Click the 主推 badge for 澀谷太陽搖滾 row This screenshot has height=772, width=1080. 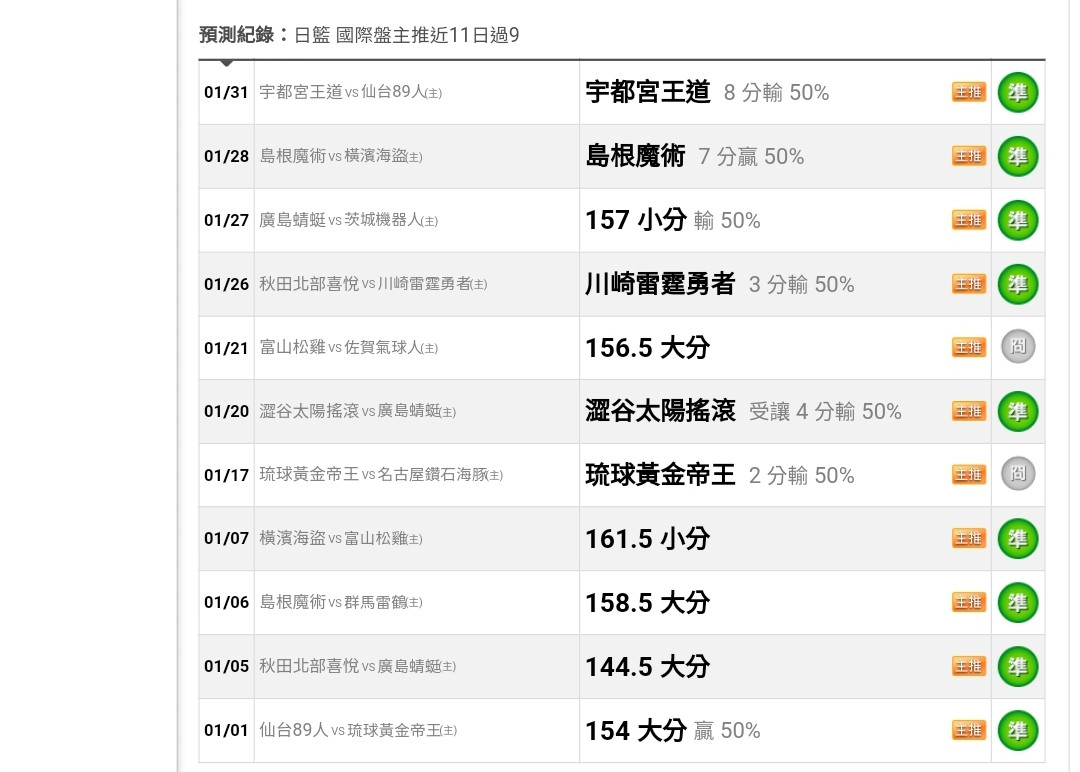click(968, 411)
